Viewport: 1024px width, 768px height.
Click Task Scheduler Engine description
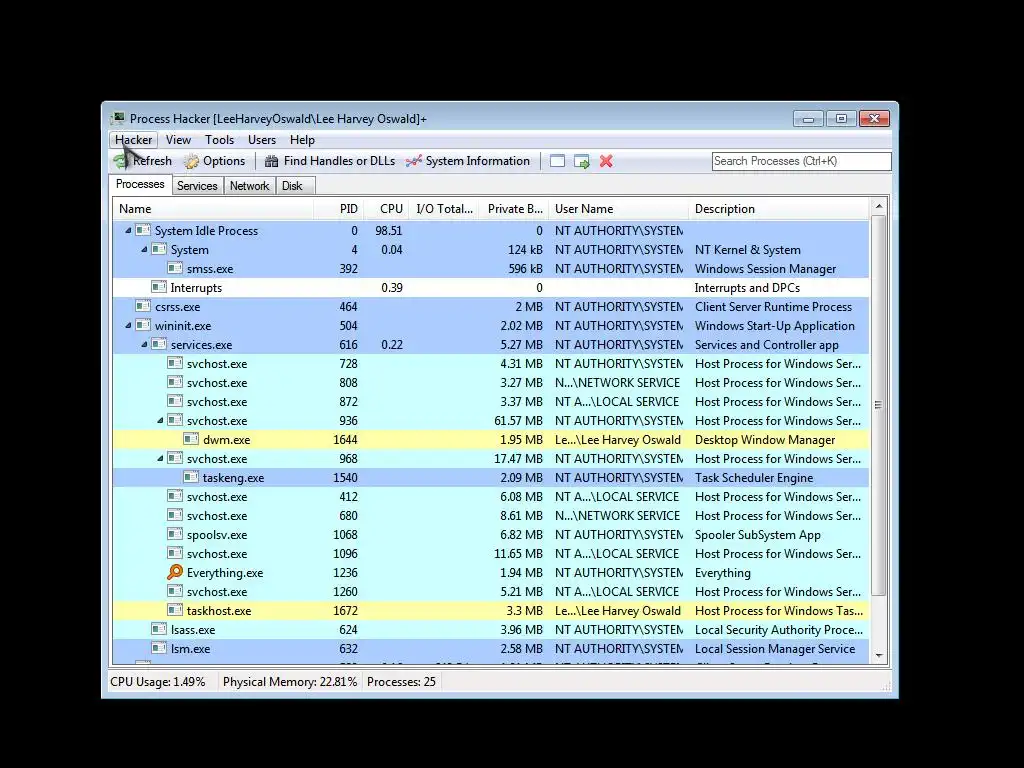click(754, 477)
